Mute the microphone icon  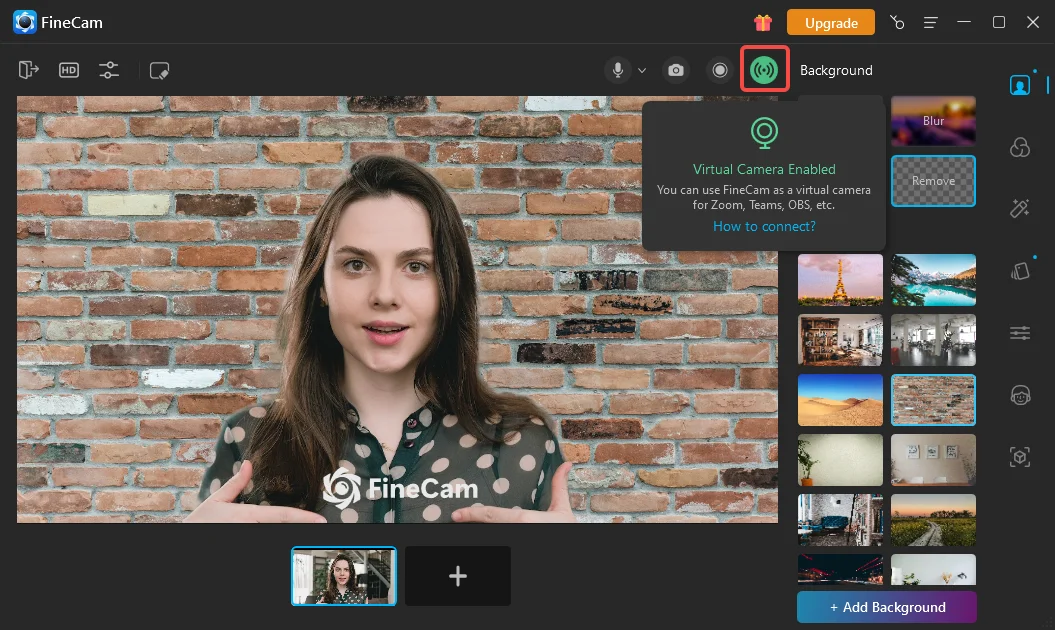point(618,70)
